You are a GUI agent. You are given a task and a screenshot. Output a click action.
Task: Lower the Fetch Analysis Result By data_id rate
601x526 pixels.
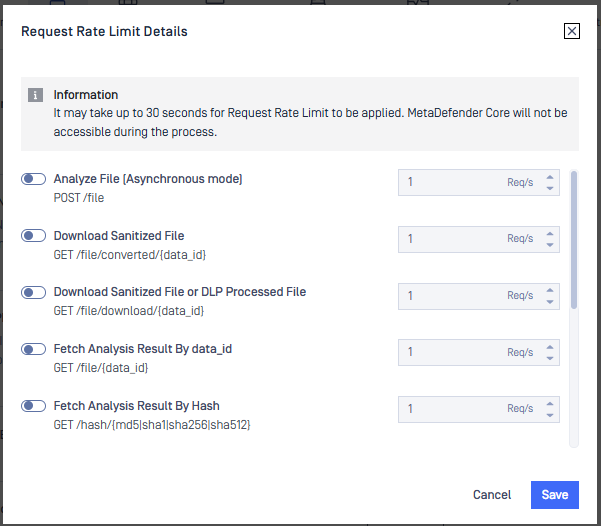coord(549,359)
